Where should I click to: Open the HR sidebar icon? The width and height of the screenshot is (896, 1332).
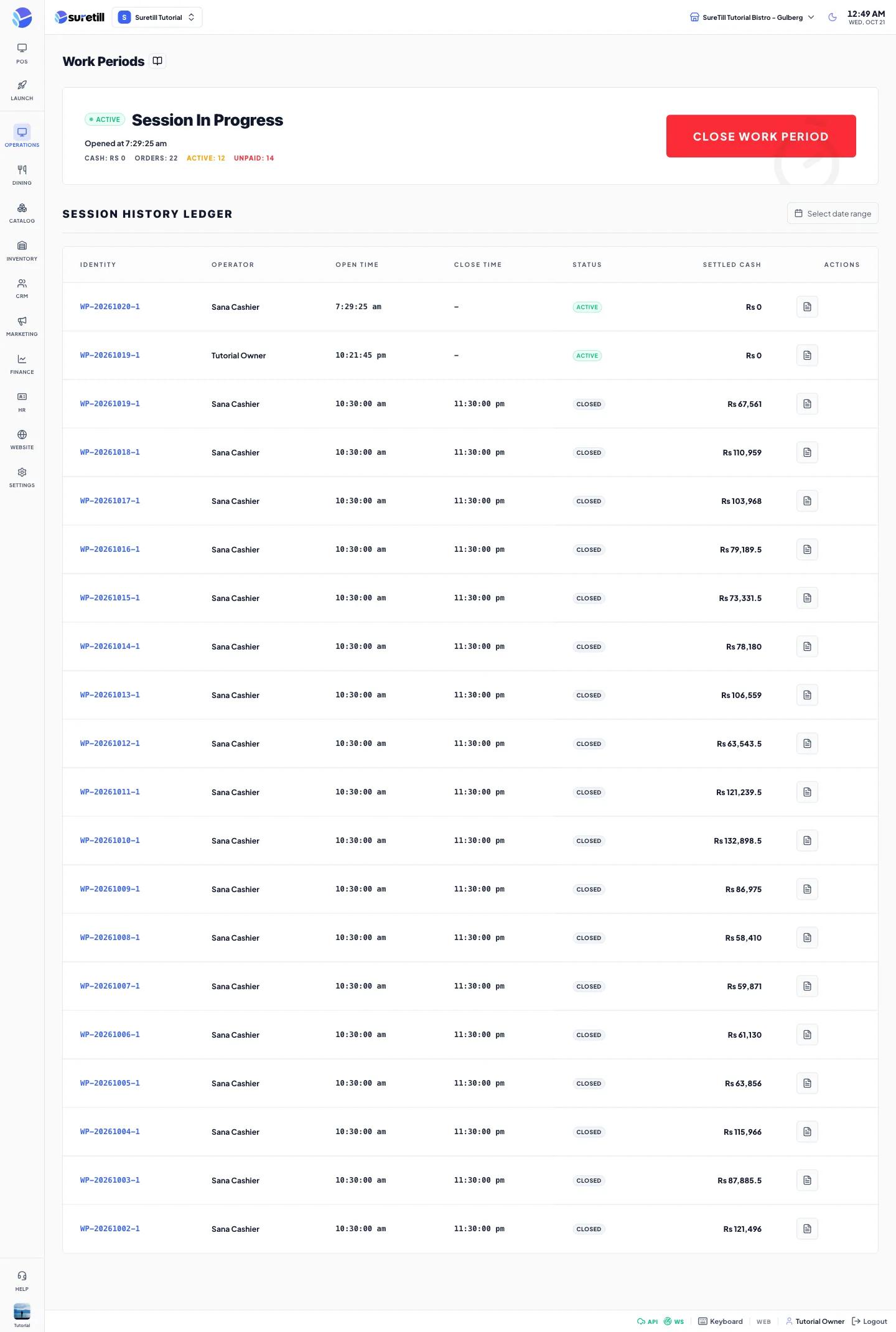pyautogui.click(x=22, y=402)
